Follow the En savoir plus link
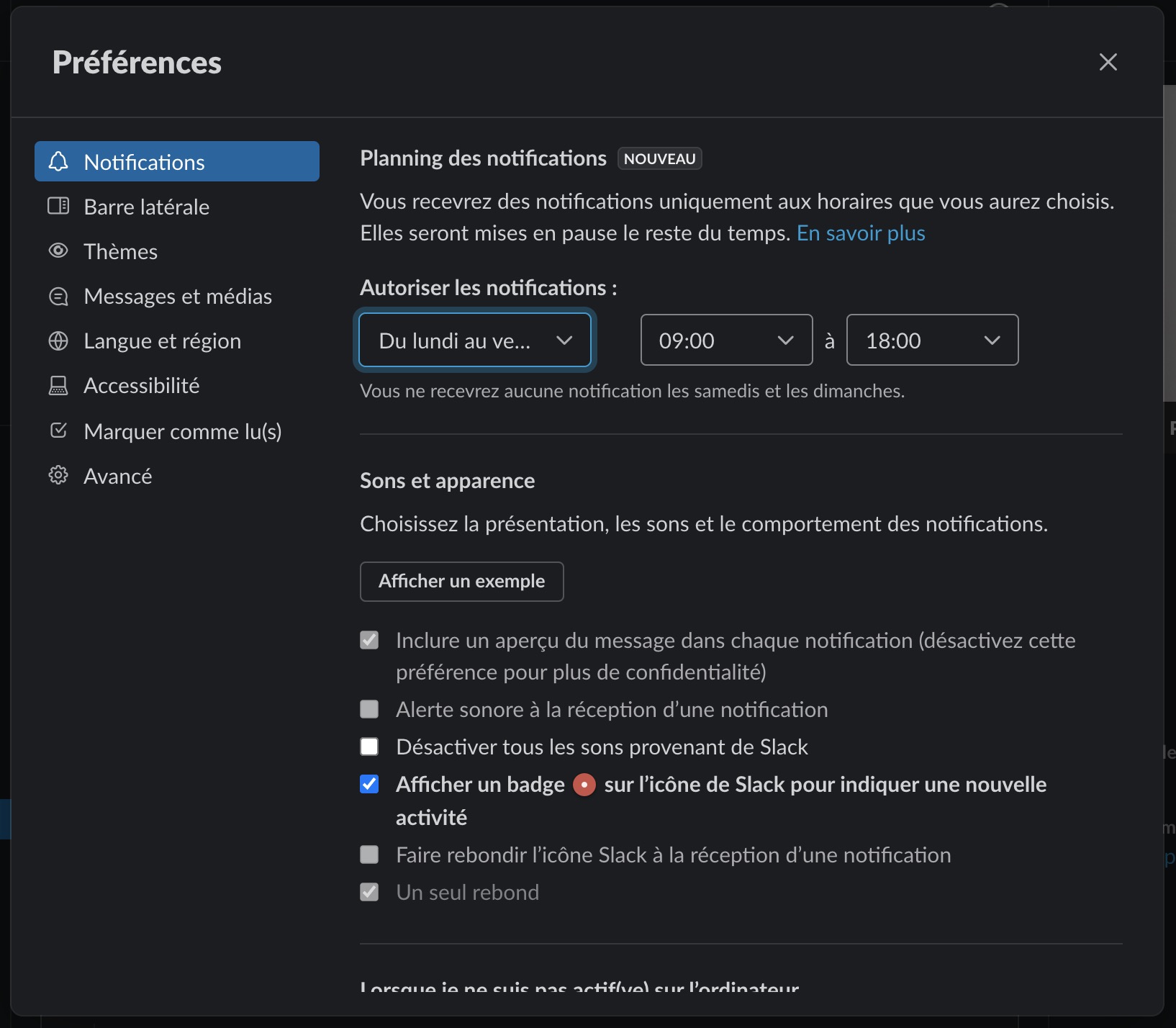 (x=861, y=233)
